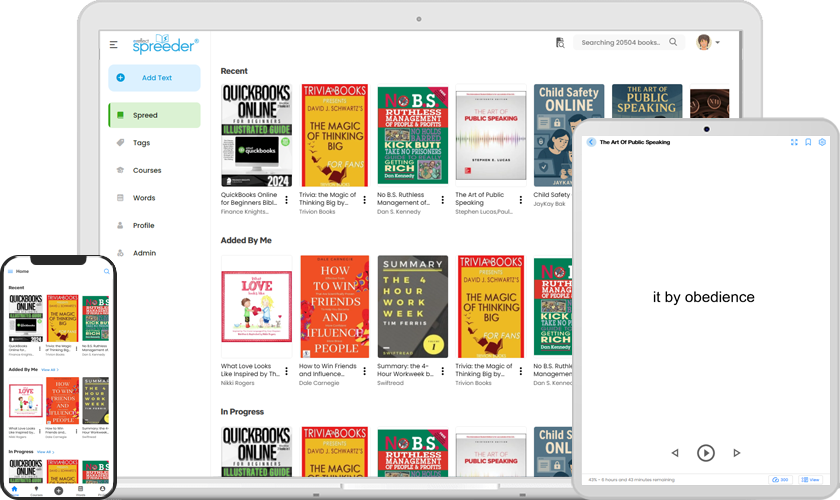Tap search icon on phone screen
The height and width of the screenshot is (500, 840).
click(x=107, y=271)
